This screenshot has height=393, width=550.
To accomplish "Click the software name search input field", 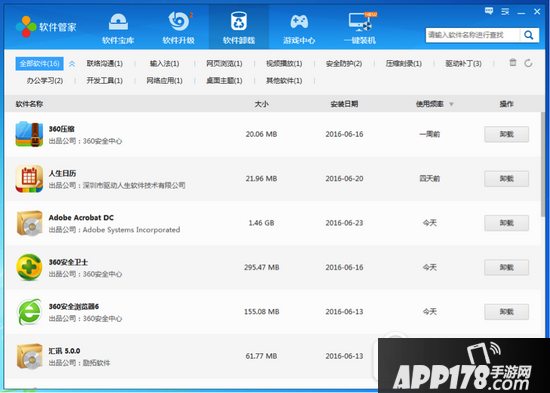I will point(473,35).
